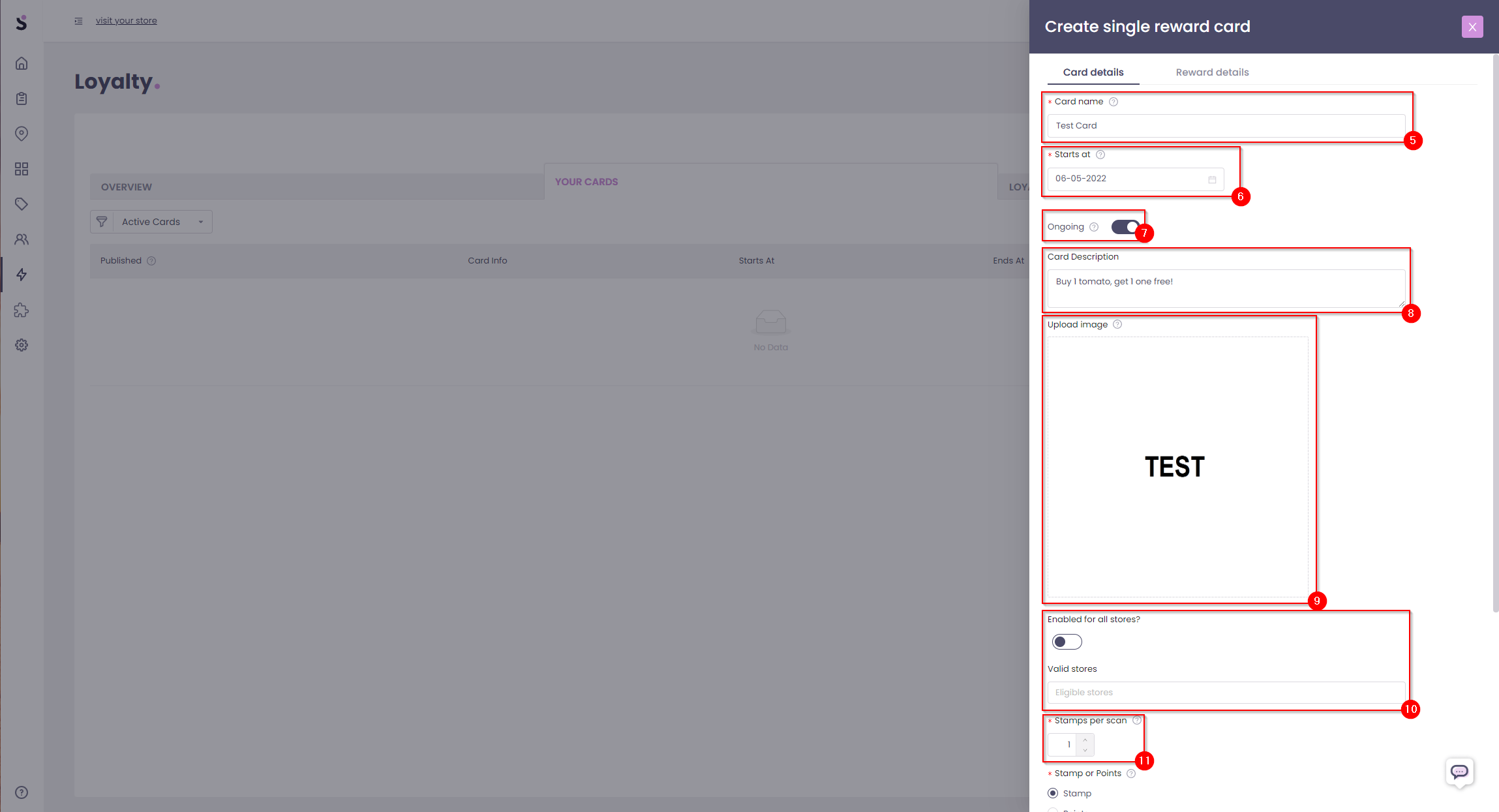This screenshot has height=812, width=1499.
Task: Click the Card name input field
Action: click(1226, 126)
